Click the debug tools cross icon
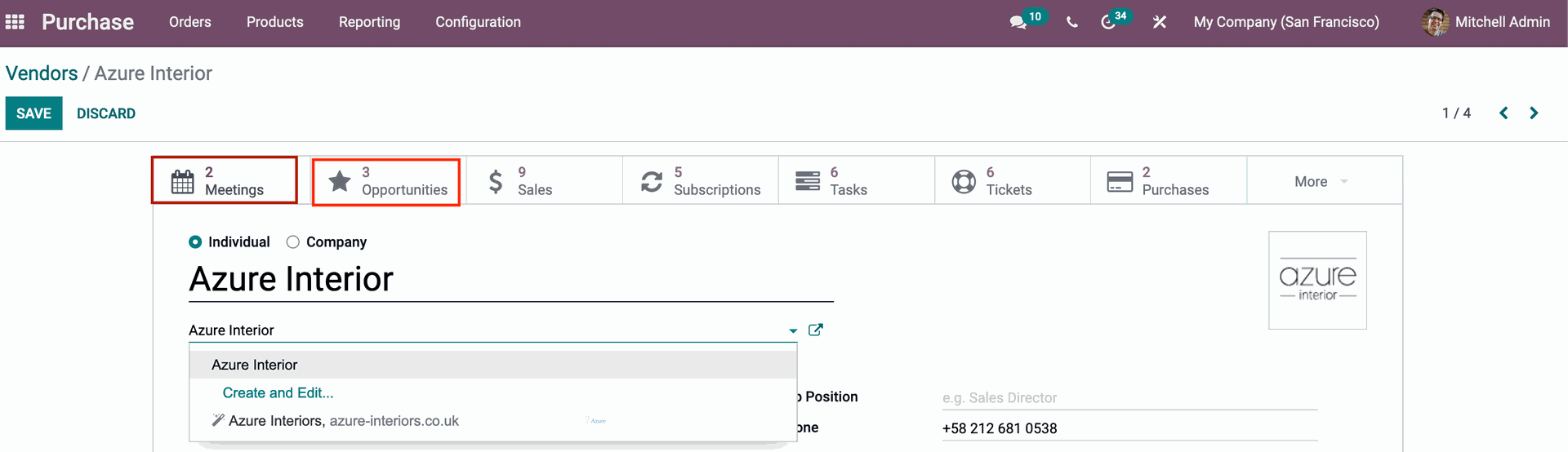The width and height of the screenshot is (1568, 452). pos(1159,22)
